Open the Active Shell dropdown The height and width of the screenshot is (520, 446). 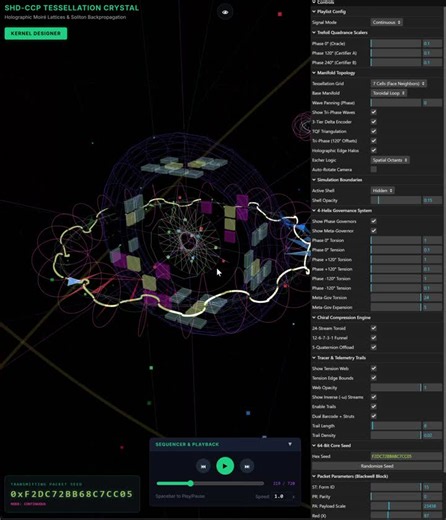tap(383, 190)
